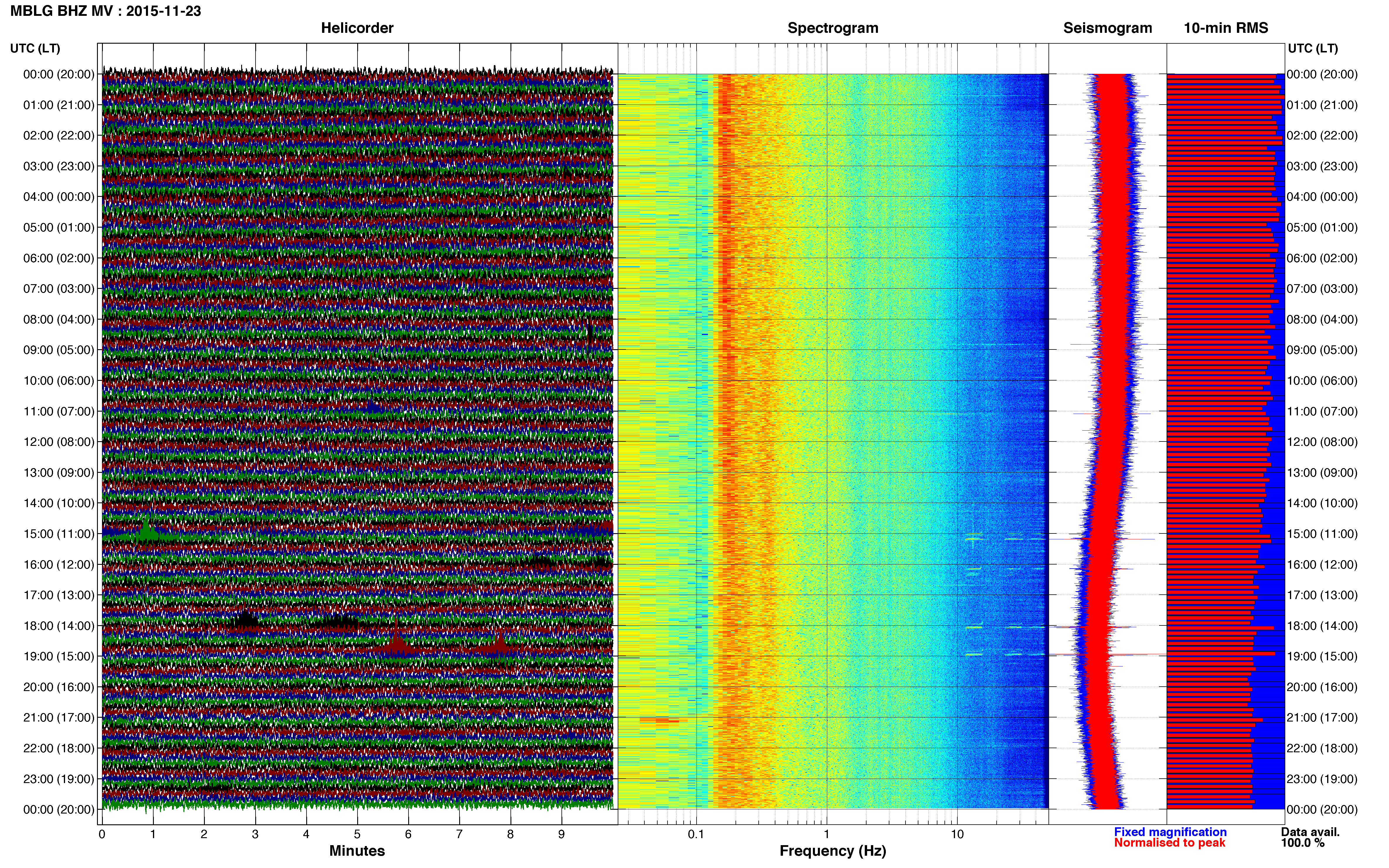Viewport: 1389px width, 868px height.
Task: Click the 10 tick label on Frequency axis
Action: [957, 834]
